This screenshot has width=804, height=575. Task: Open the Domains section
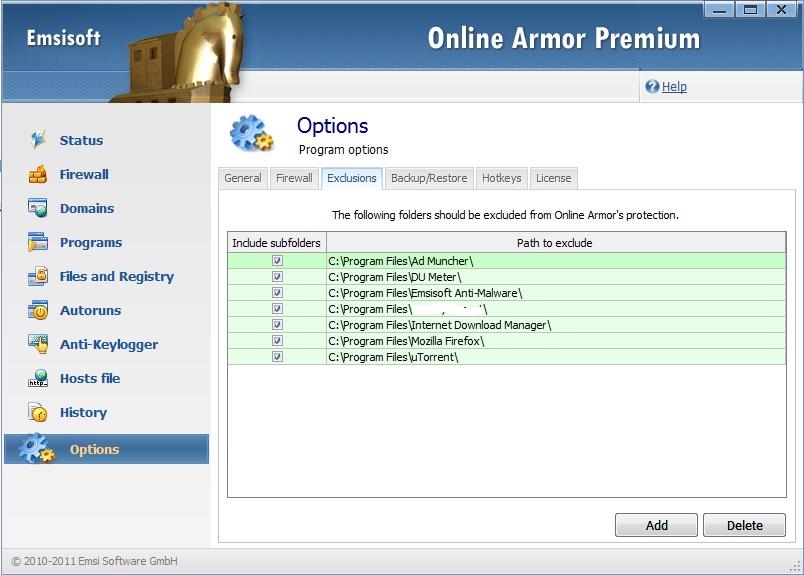pos(87,208)
